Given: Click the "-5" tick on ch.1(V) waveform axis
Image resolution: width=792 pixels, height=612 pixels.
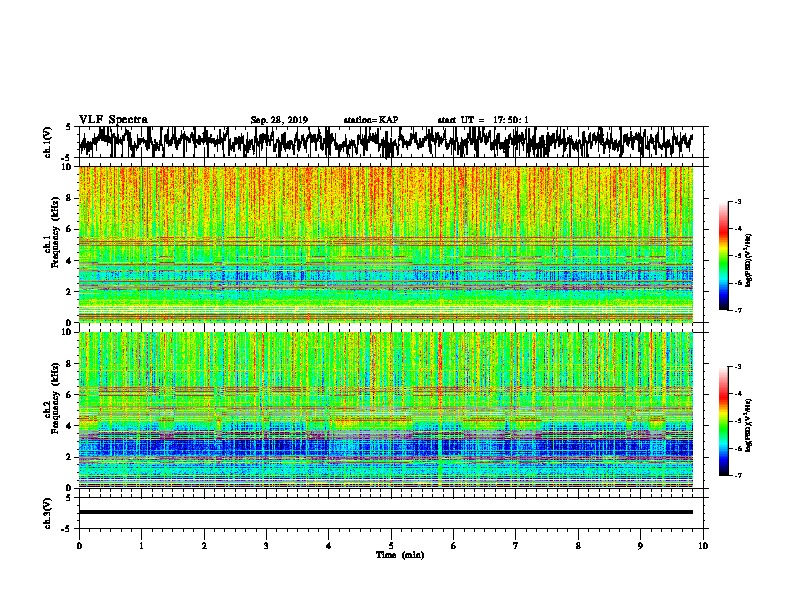Looking at the screenshot, I should [x=67, y=157].
